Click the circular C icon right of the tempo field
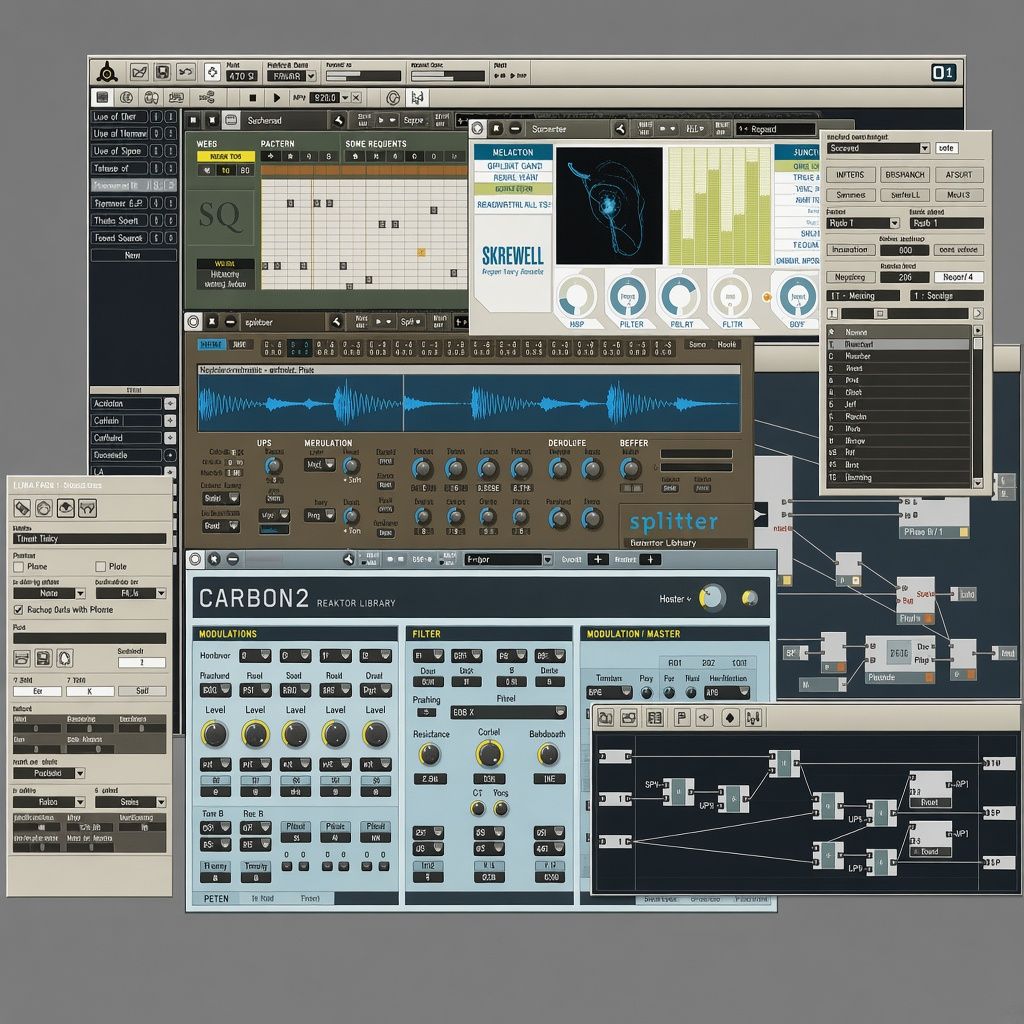 (393, 98)
